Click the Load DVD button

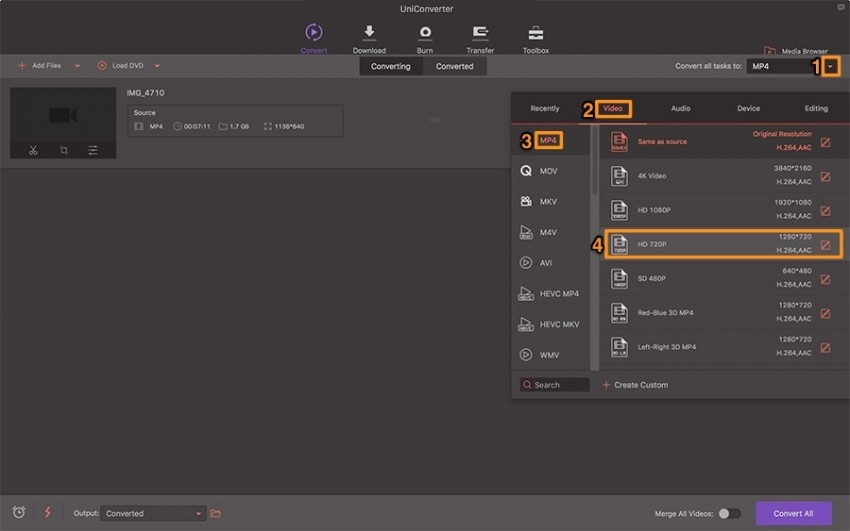pos(120,66)
